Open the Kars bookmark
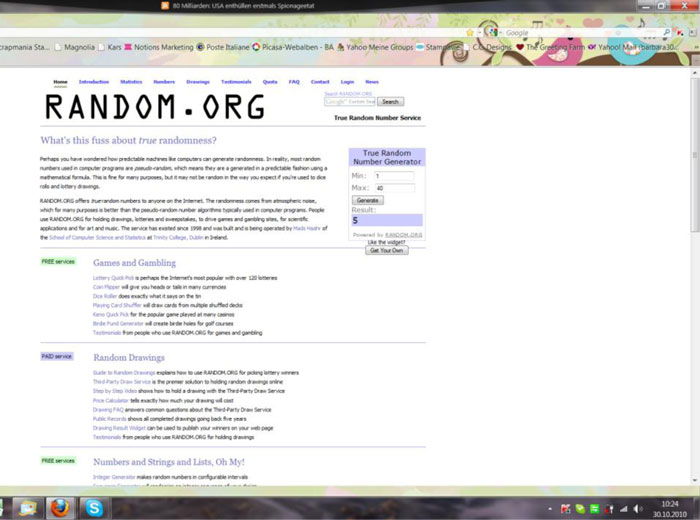This screenshot has height=520, width=700. pyautogui.click(x=110, y=47)
